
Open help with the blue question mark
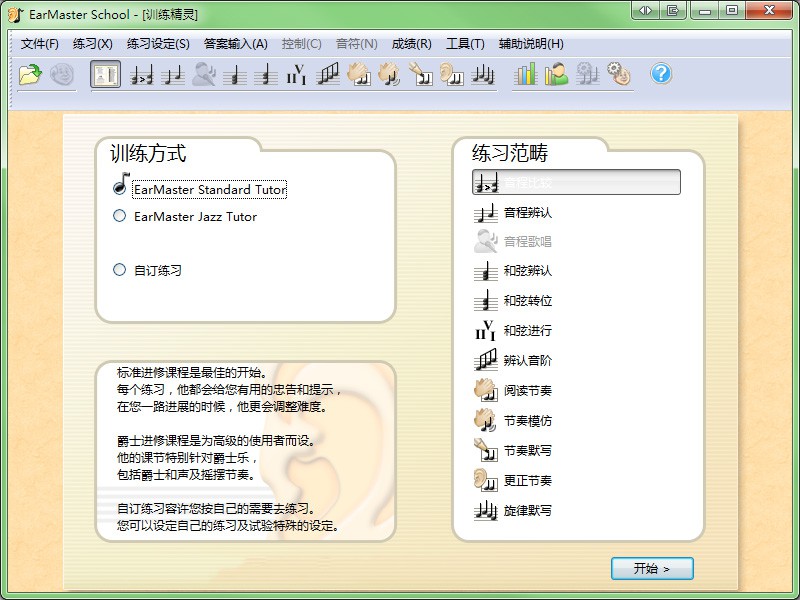[661, 74]
